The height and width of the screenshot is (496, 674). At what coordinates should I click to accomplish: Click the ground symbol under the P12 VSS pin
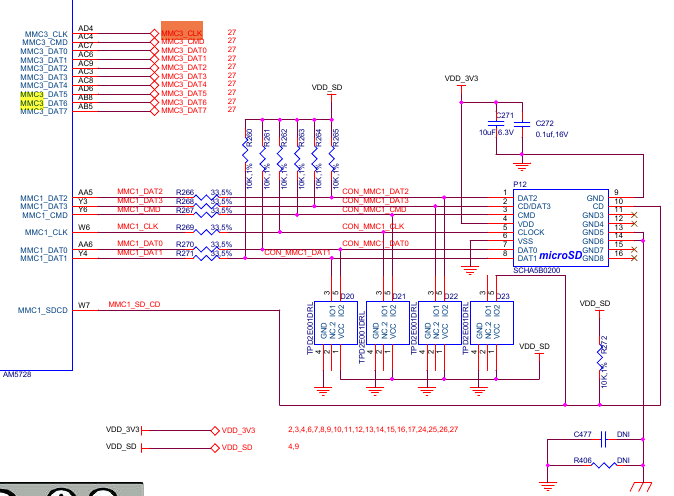pos(470,270)
